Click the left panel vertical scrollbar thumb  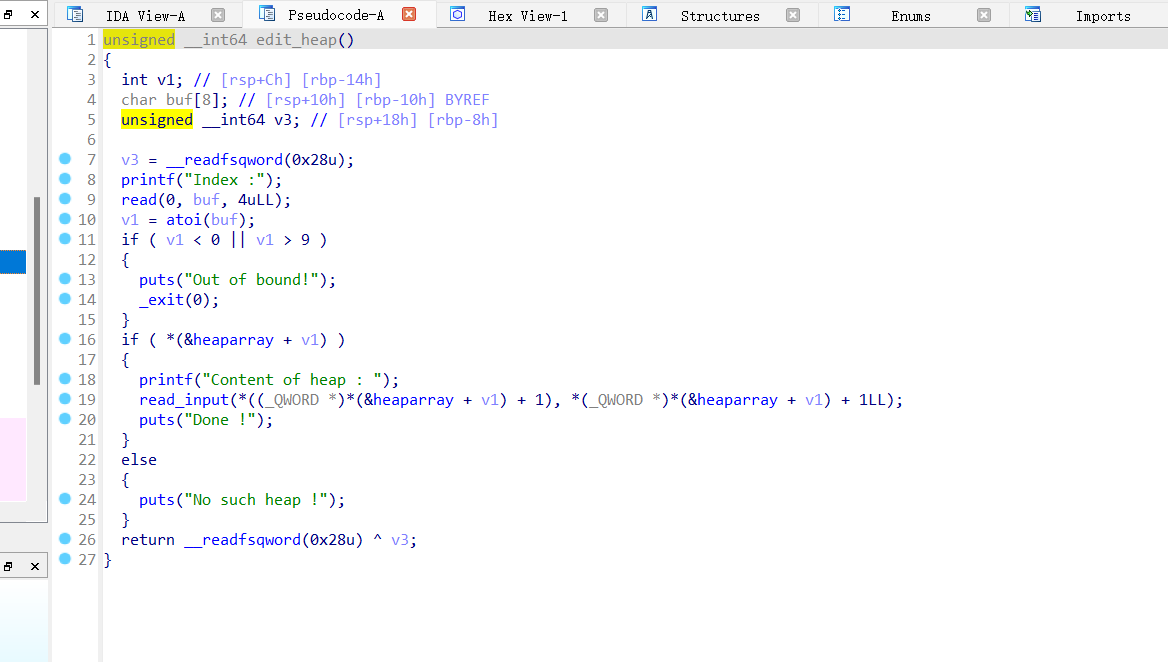36,291
